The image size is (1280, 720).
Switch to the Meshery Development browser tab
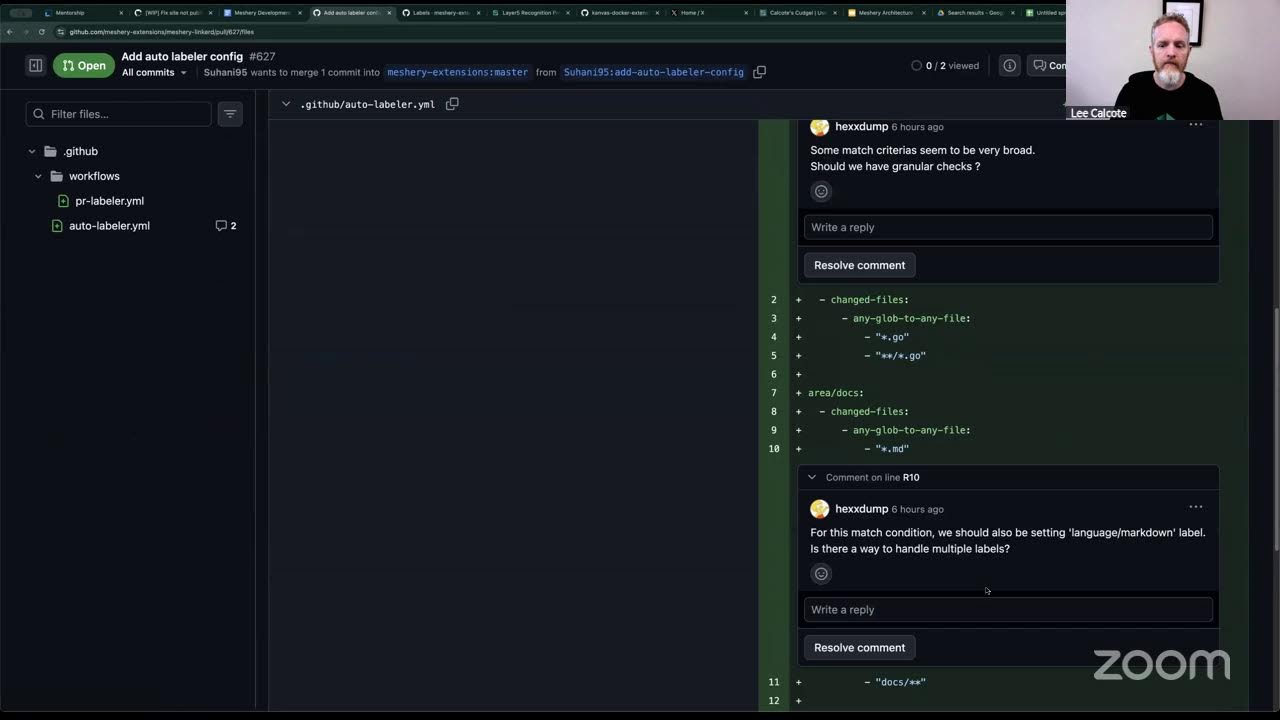[x=262, y=13]
